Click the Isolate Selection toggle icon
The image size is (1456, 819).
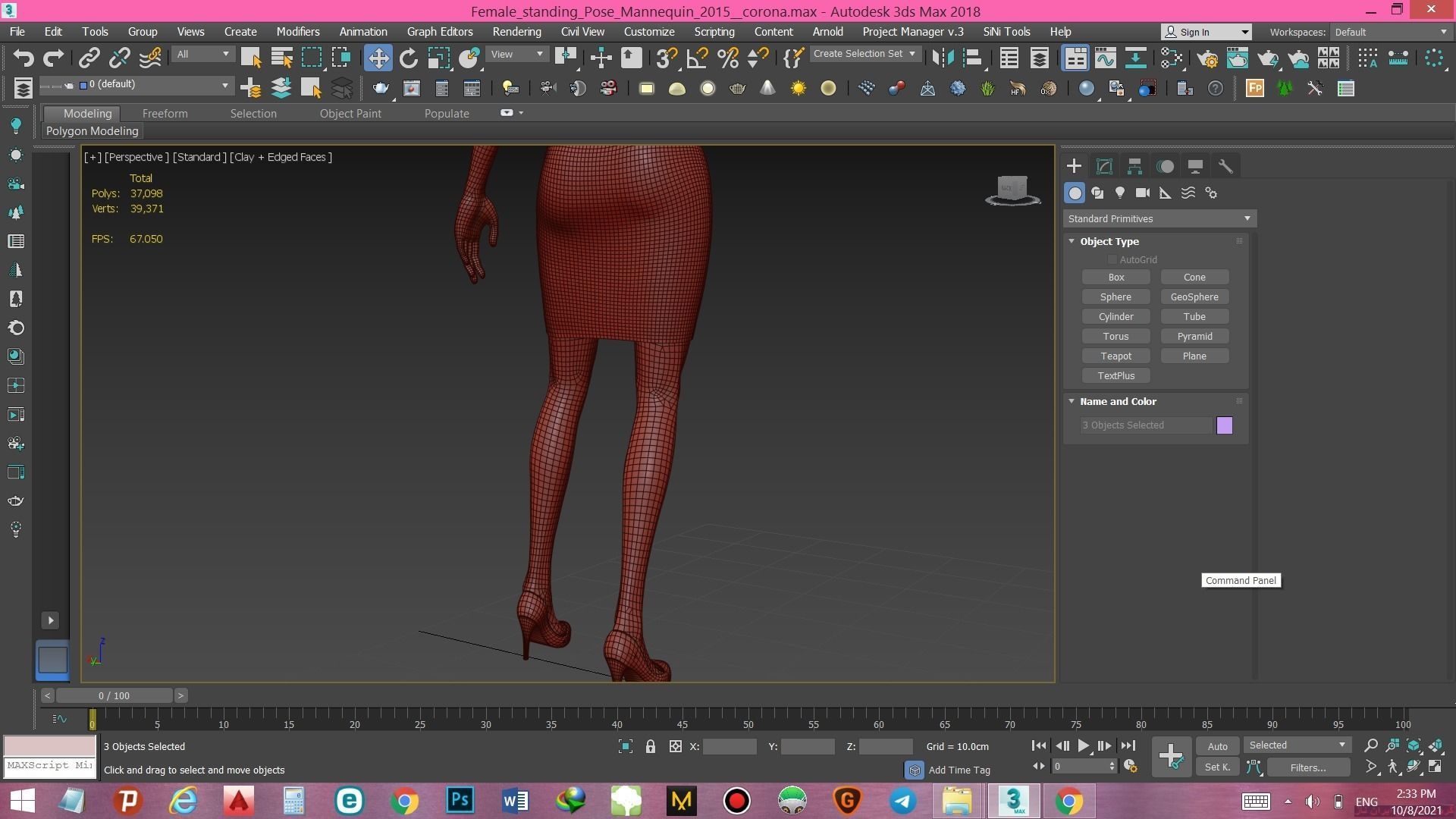tap(625, 746)
